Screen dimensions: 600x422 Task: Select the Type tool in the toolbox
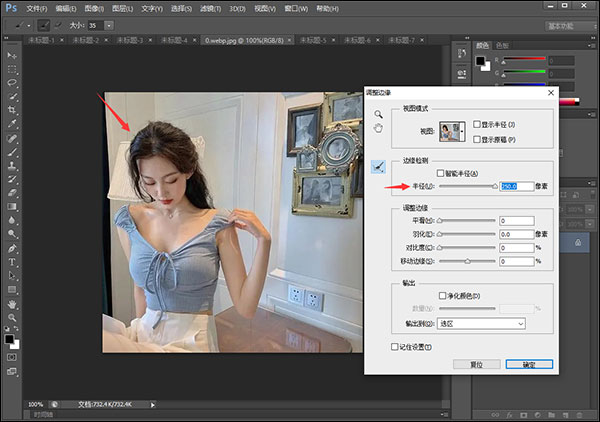click(11, 260)
